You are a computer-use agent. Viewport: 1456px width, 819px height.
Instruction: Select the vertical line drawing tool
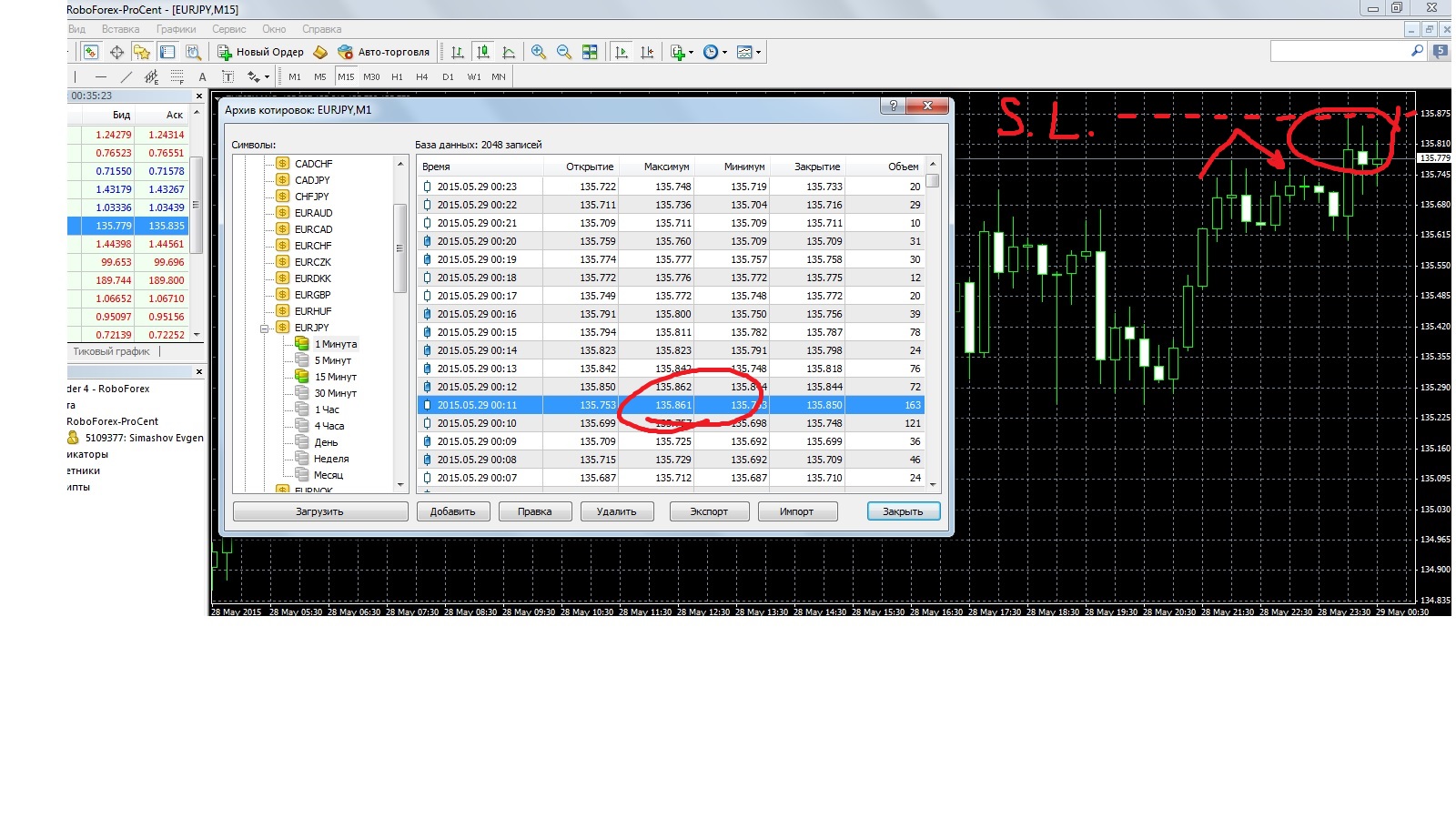point(76,76)
